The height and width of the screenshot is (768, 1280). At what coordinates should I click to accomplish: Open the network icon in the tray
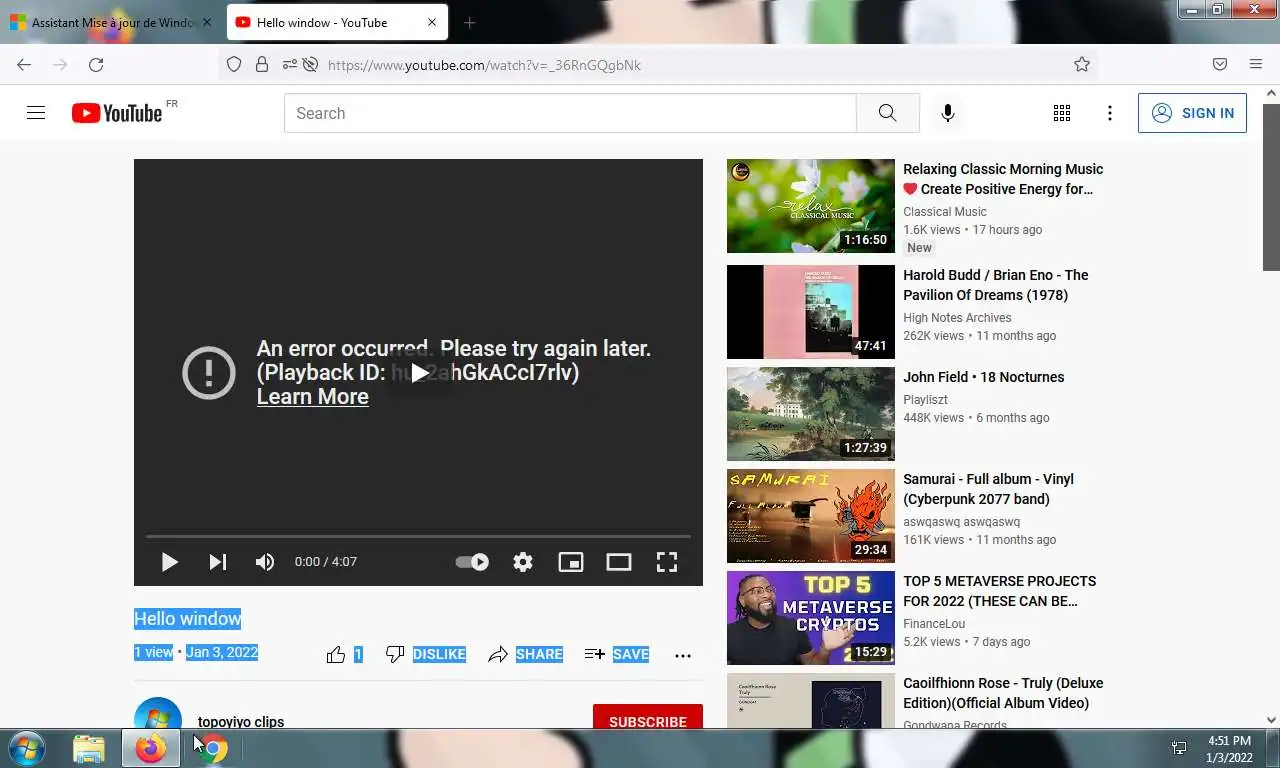(1179, 748)
